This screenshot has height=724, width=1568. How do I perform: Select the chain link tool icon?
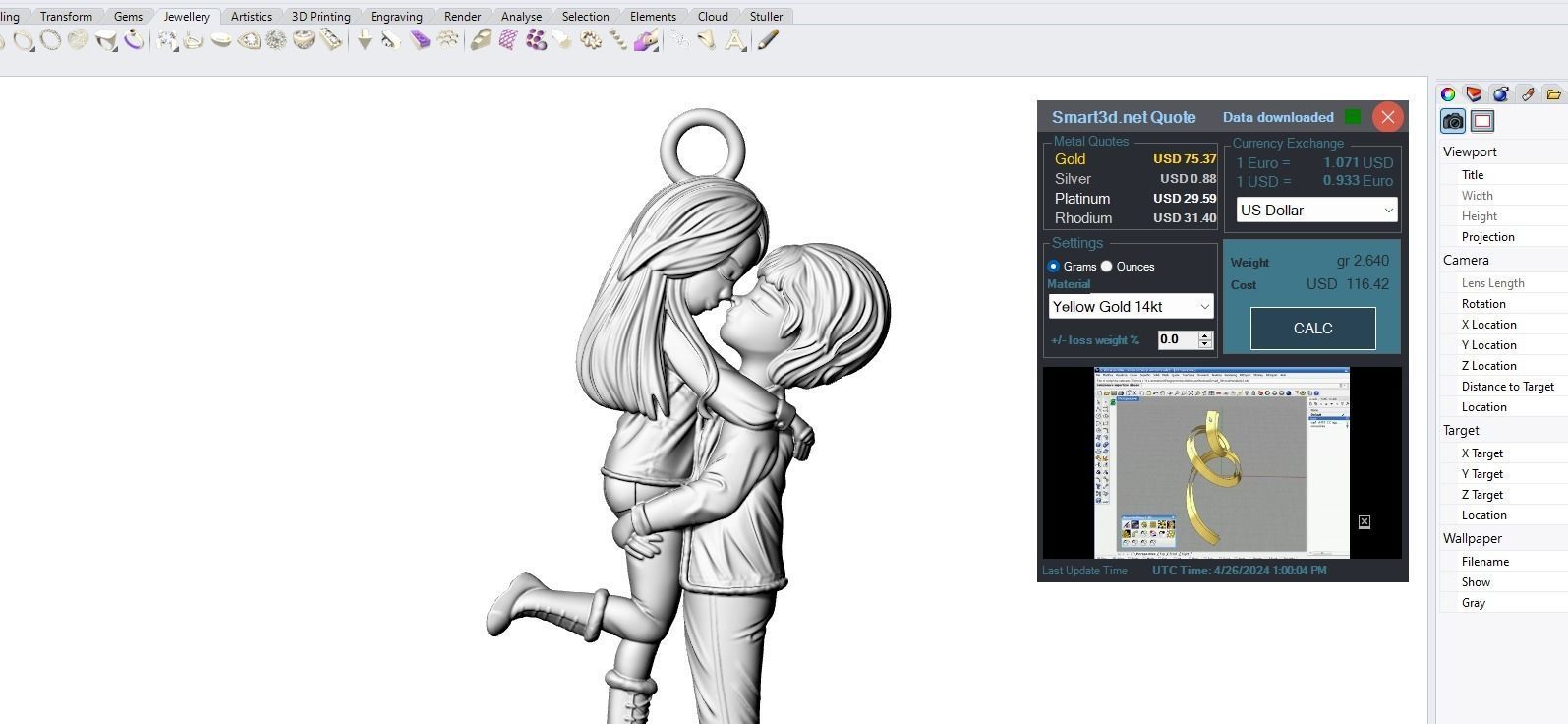click(679, 40)
